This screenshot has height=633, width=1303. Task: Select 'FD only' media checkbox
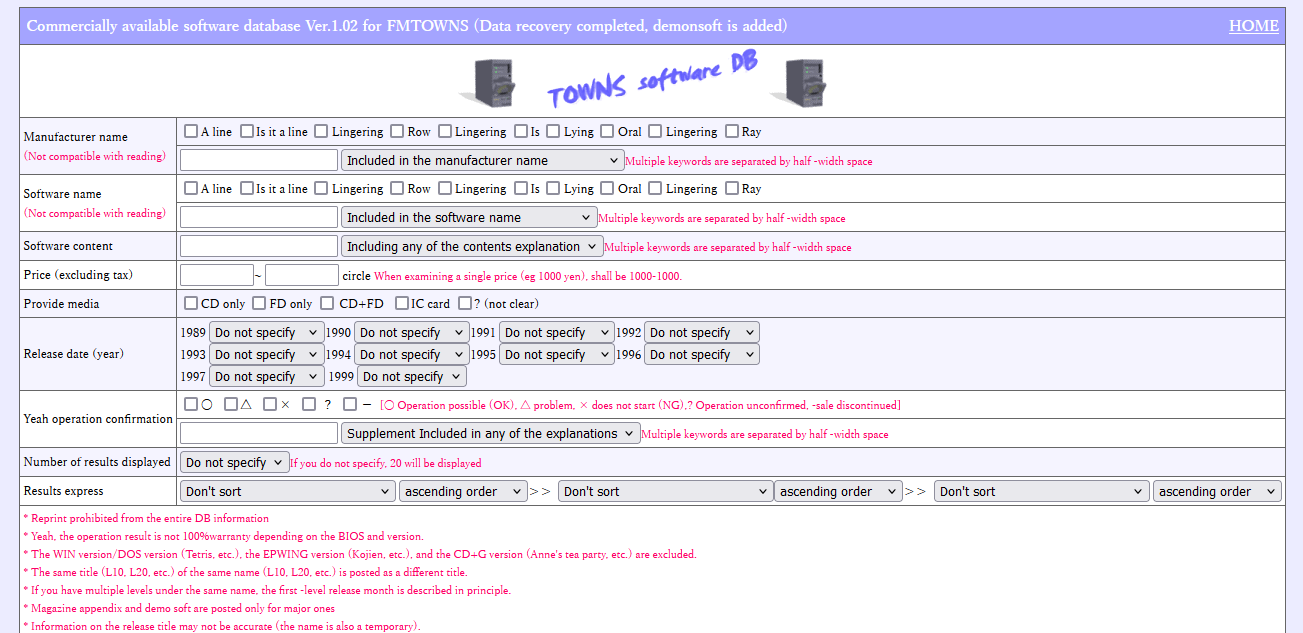[x=259, y=303]
